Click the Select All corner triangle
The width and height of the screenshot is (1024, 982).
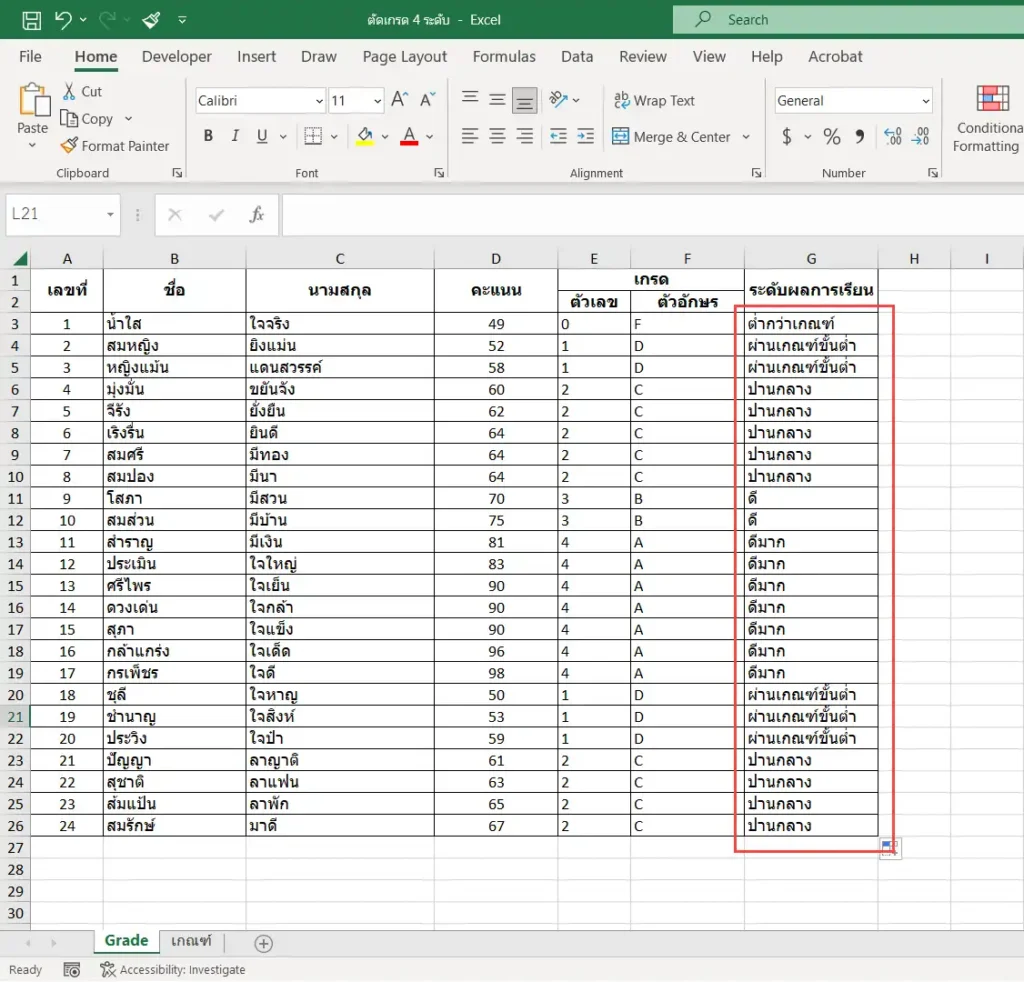tap(20, 259)
